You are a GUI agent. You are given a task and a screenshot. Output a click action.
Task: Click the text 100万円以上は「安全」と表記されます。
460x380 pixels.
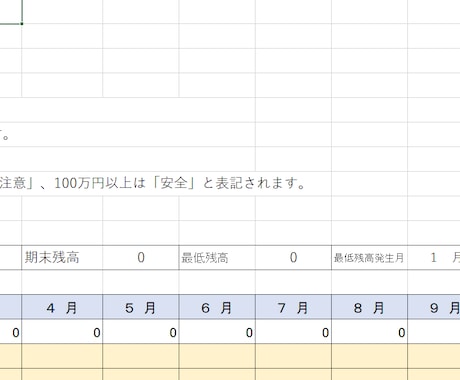point(180,183)
